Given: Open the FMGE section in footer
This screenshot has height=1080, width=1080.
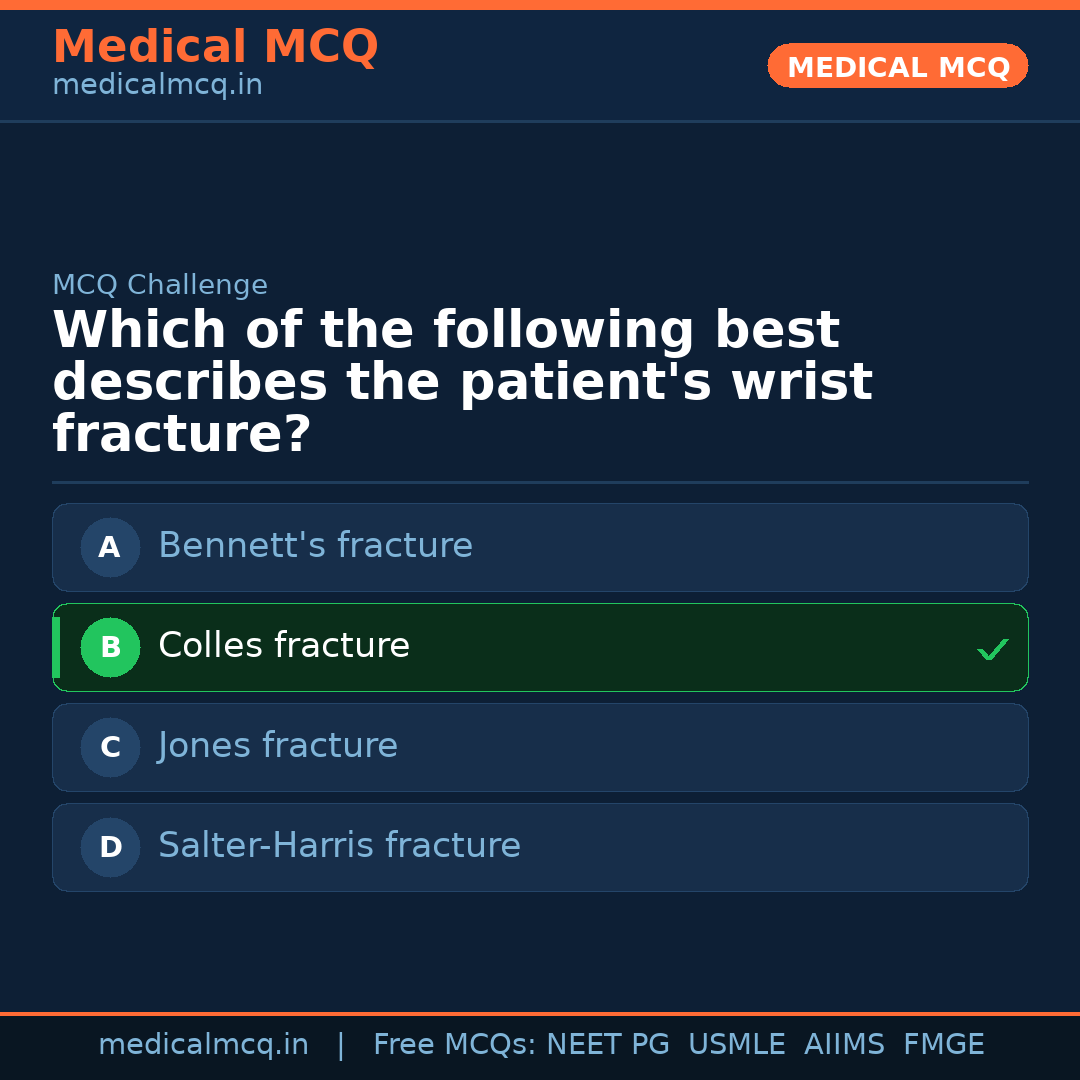Looking at the screenshot, I should tap(943, 1044).
